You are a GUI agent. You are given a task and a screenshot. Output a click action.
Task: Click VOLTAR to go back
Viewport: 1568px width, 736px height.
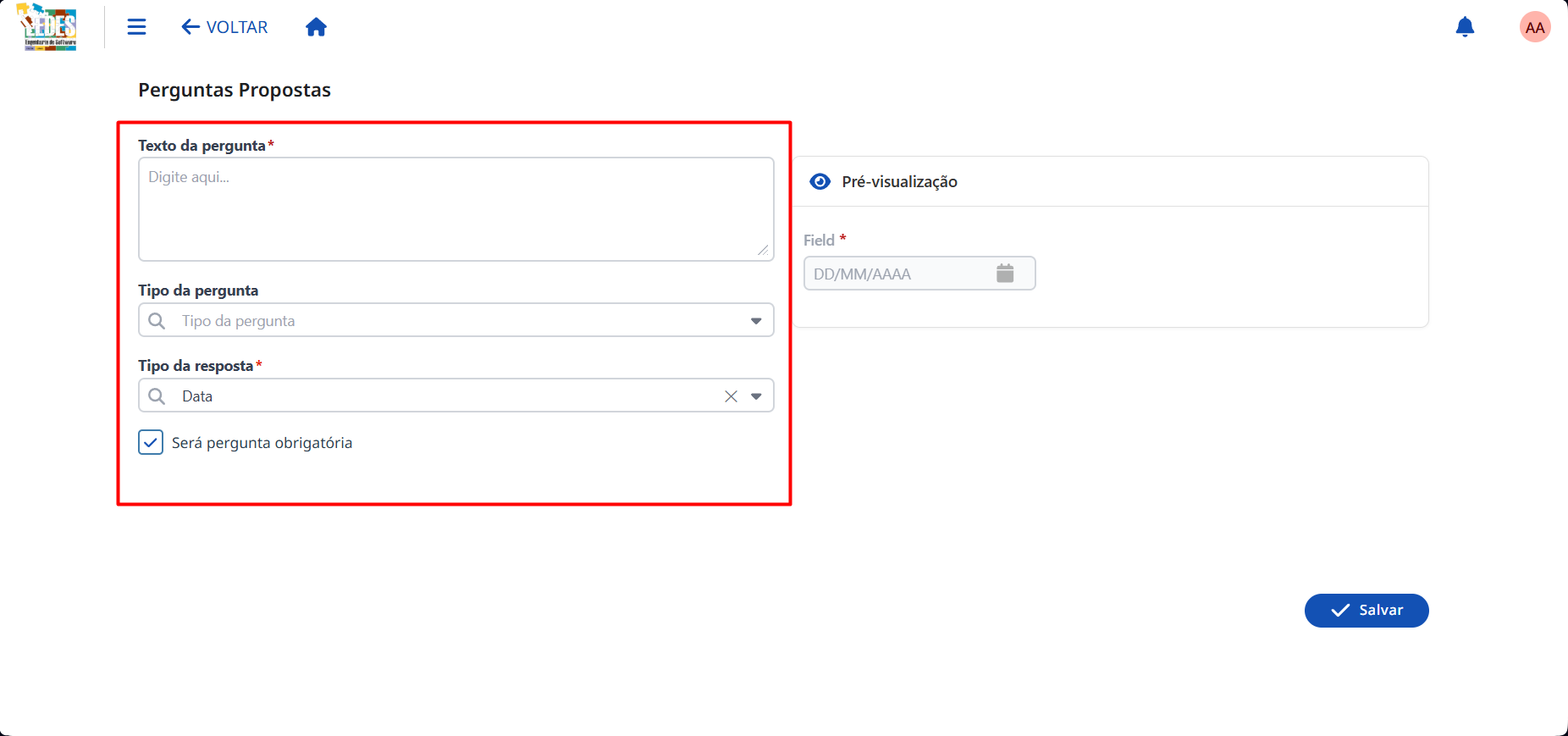[224, 27]
